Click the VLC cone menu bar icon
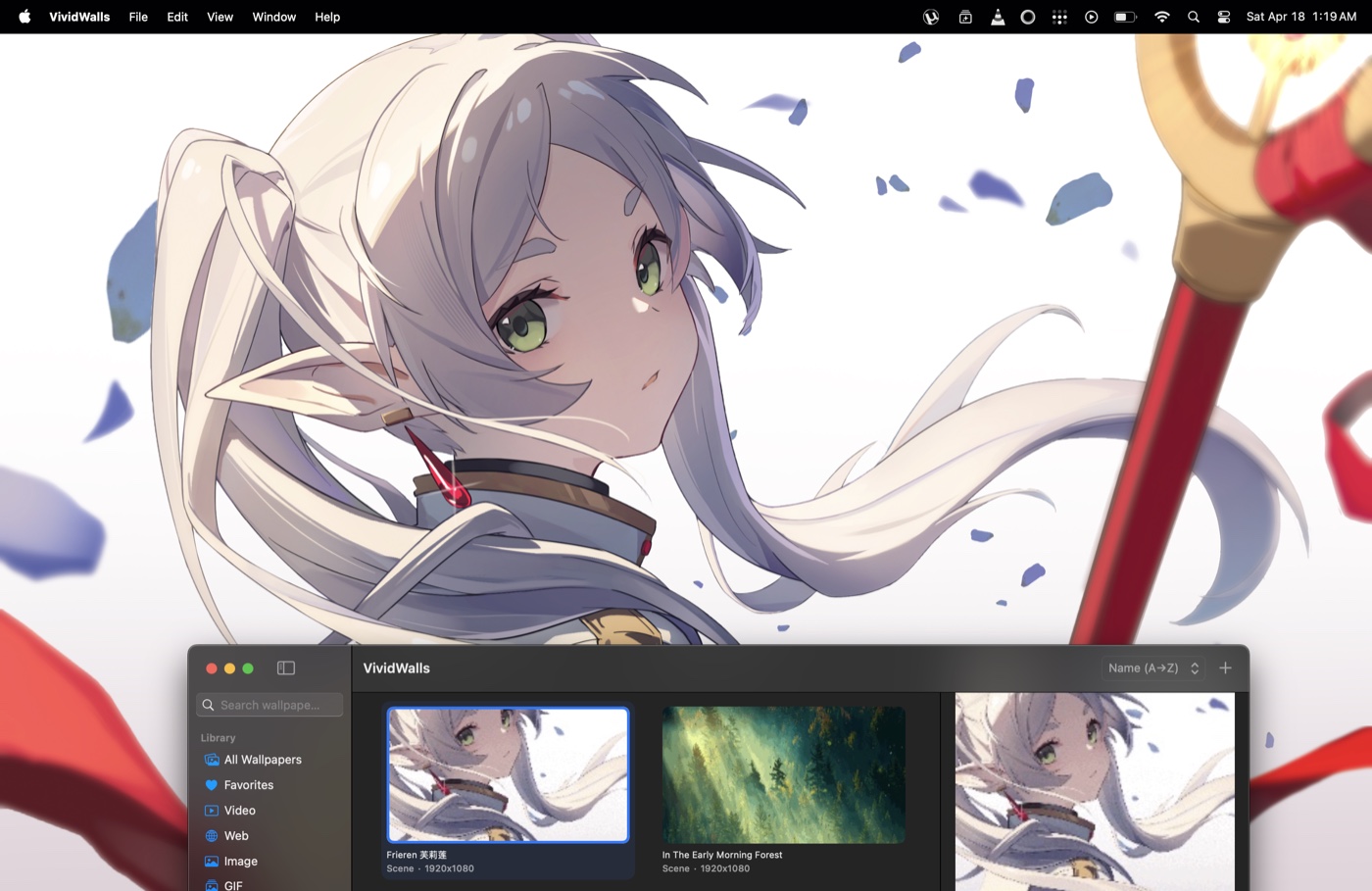This screenshot has height=891, width=1372. point(998,17)
